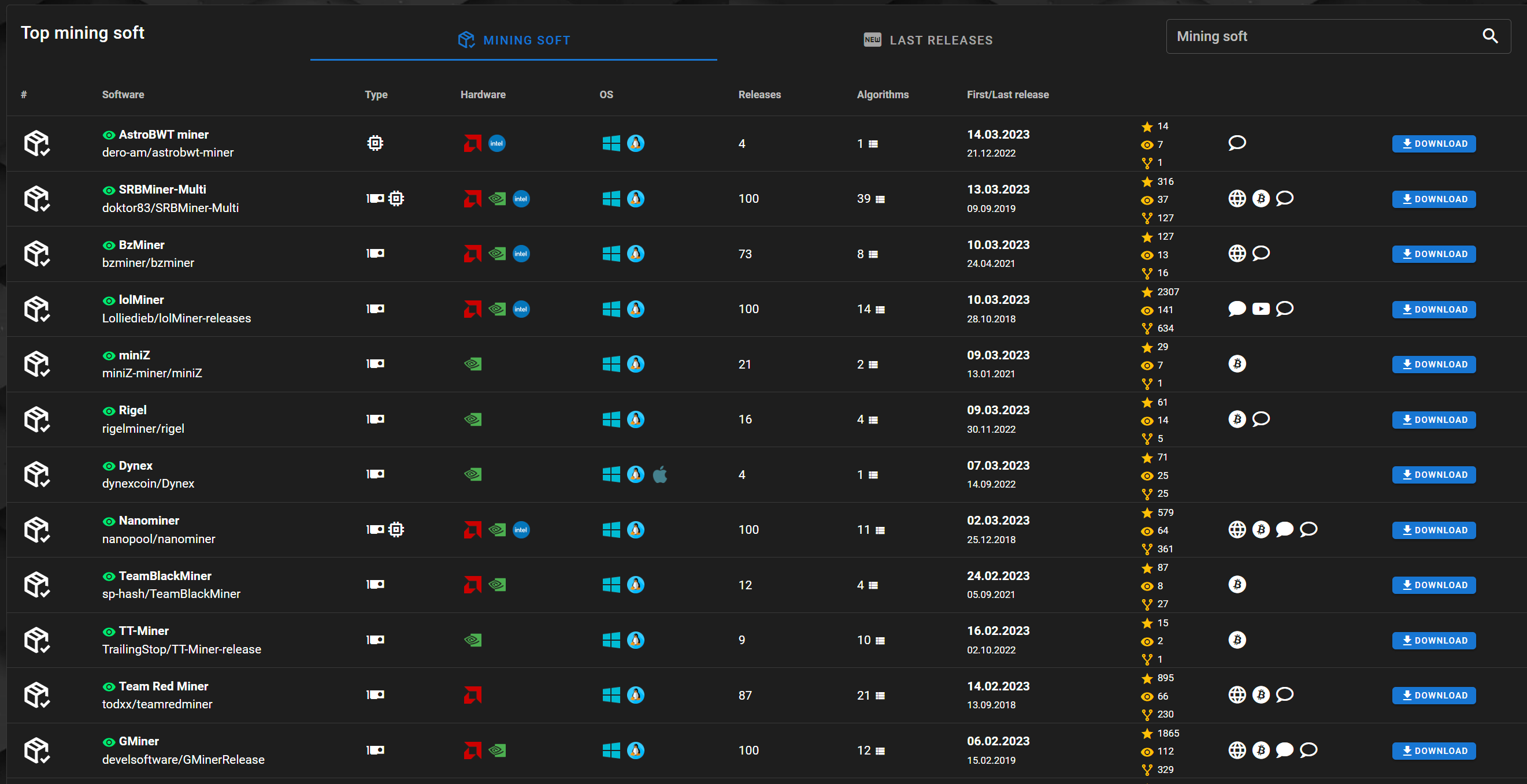Click the green eye next to GMiner
The image size is (1527, 784).
pyautogui.click(x=109, y=742)
